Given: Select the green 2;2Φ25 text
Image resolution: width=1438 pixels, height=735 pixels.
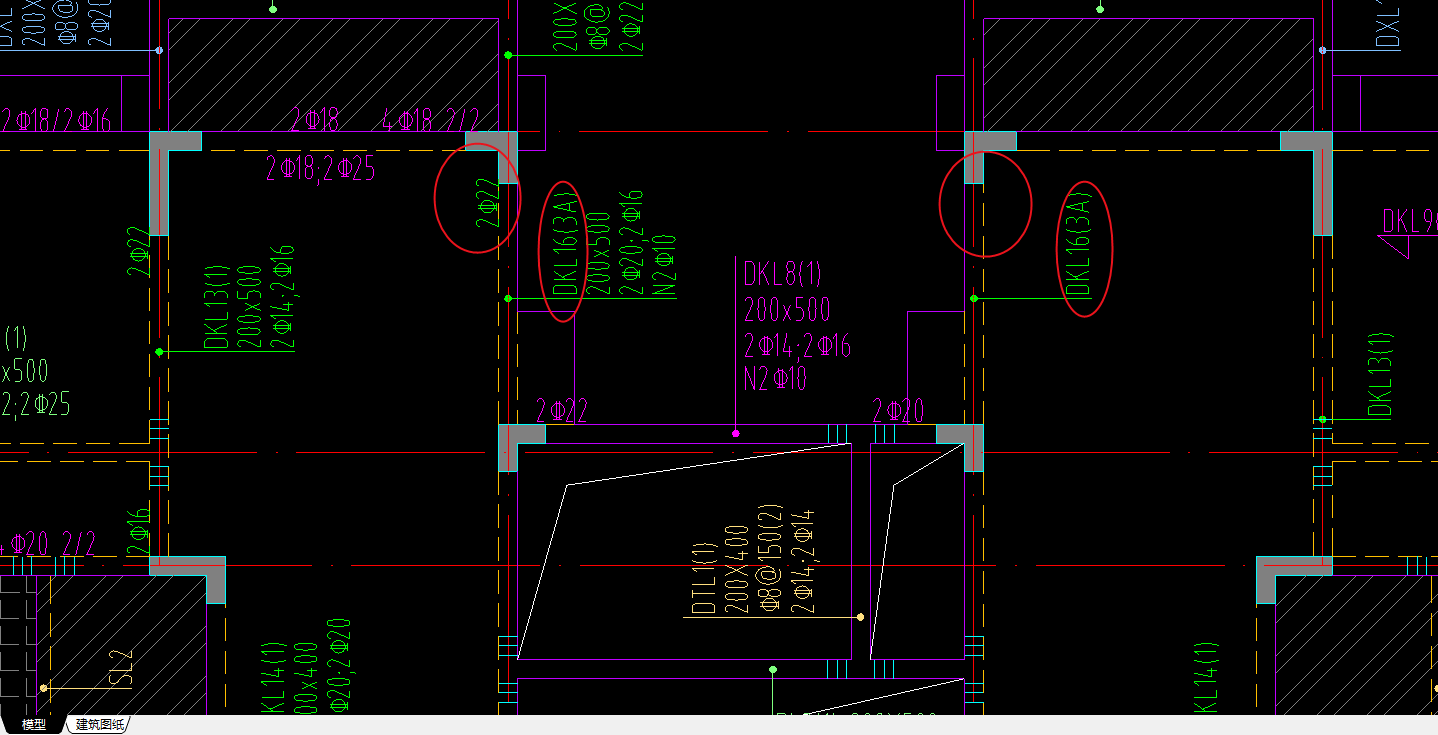Looking at the screenshot, I should 36,404.
